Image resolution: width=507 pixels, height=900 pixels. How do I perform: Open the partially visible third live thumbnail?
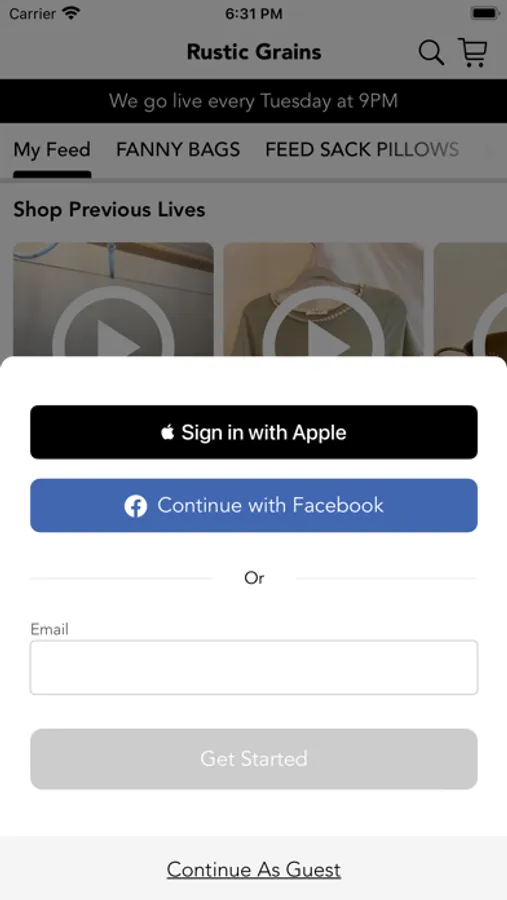[470, 299]
